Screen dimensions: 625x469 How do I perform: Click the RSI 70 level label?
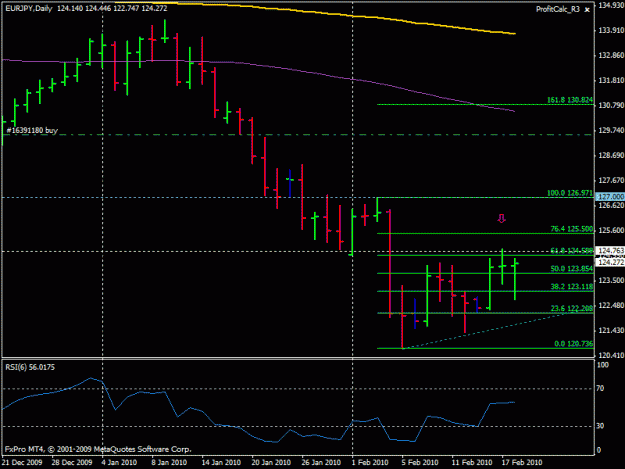(x=600, y=388)
